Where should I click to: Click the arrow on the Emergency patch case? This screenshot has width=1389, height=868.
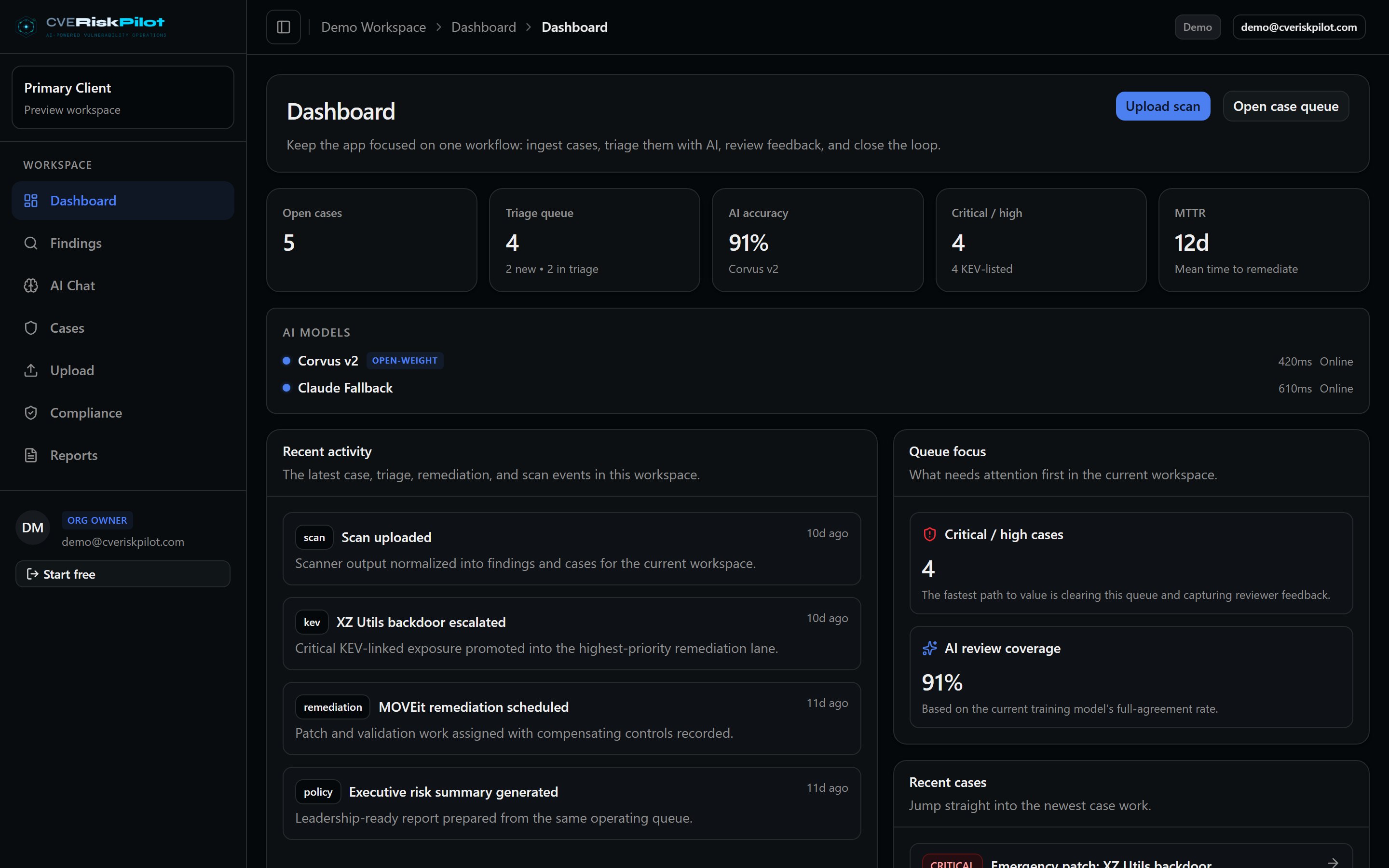[x=1333, y=863]
